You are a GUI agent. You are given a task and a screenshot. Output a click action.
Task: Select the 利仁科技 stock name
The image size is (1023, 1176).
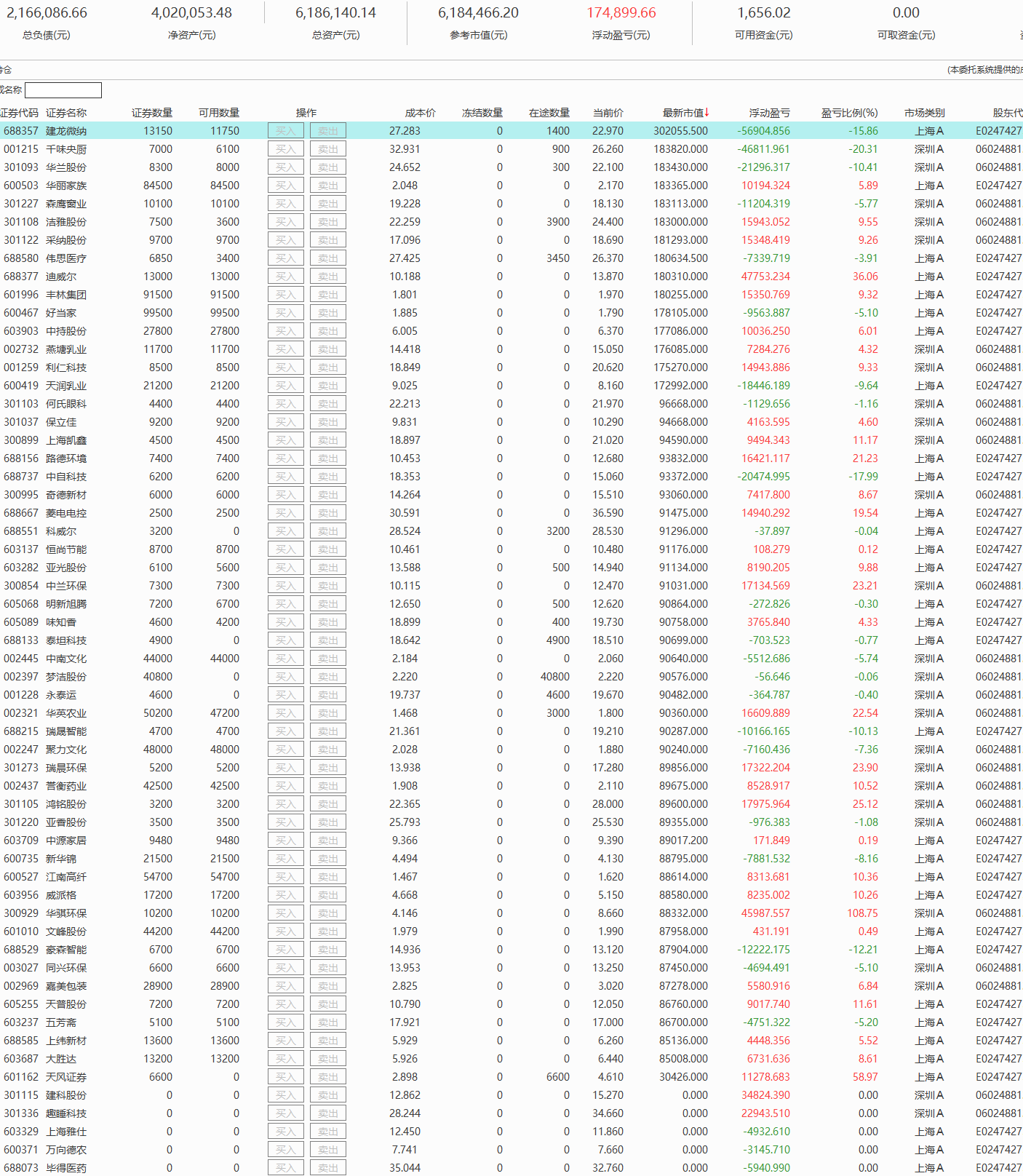tap(66, 367)
